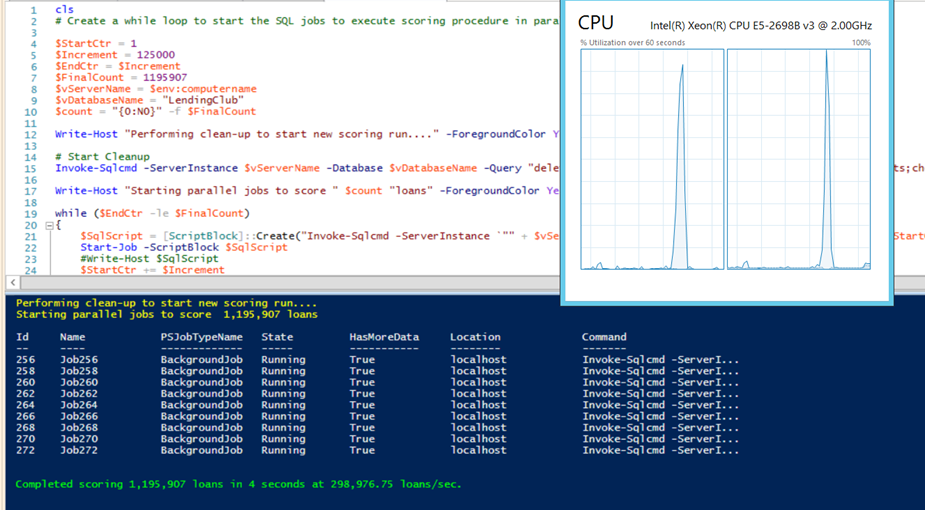Image resolution: width=925 pixels, height=510 pixels.
Task: Click Write-Host 'Starting parallel jobs' on line 17
Action: pos(307,190)
